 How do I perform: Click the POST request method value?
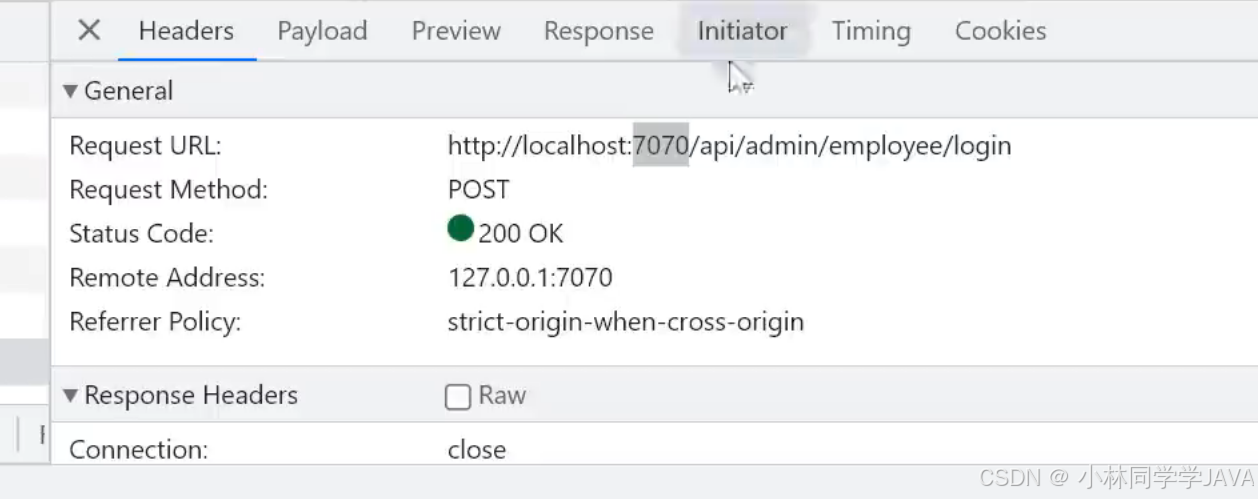click(478, 190)
